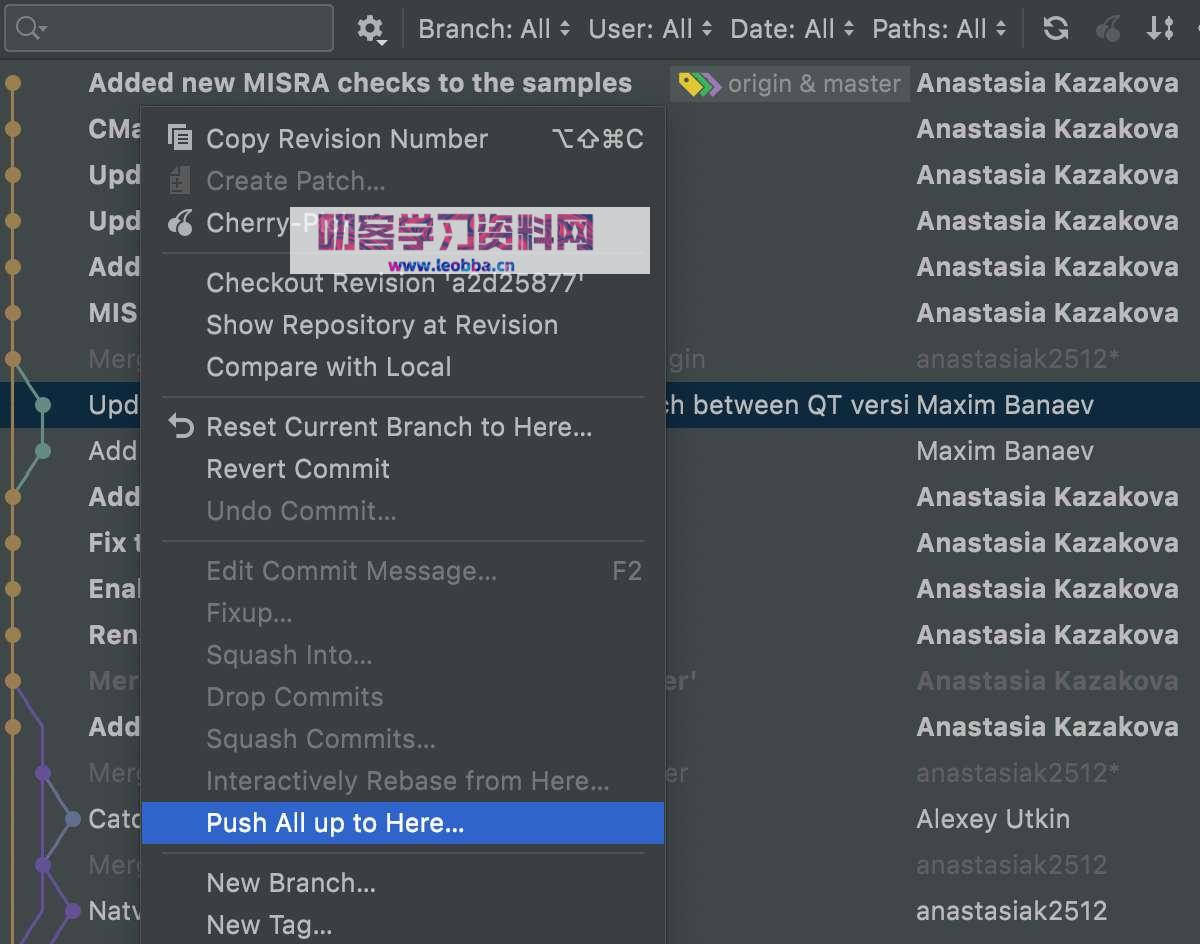1200x944 pixels.
Task: Click inside the search input field
Action: [170, 28]
